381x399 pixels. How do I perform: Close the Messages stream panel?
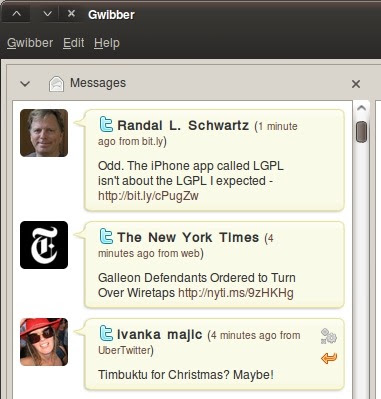[356, 84]
